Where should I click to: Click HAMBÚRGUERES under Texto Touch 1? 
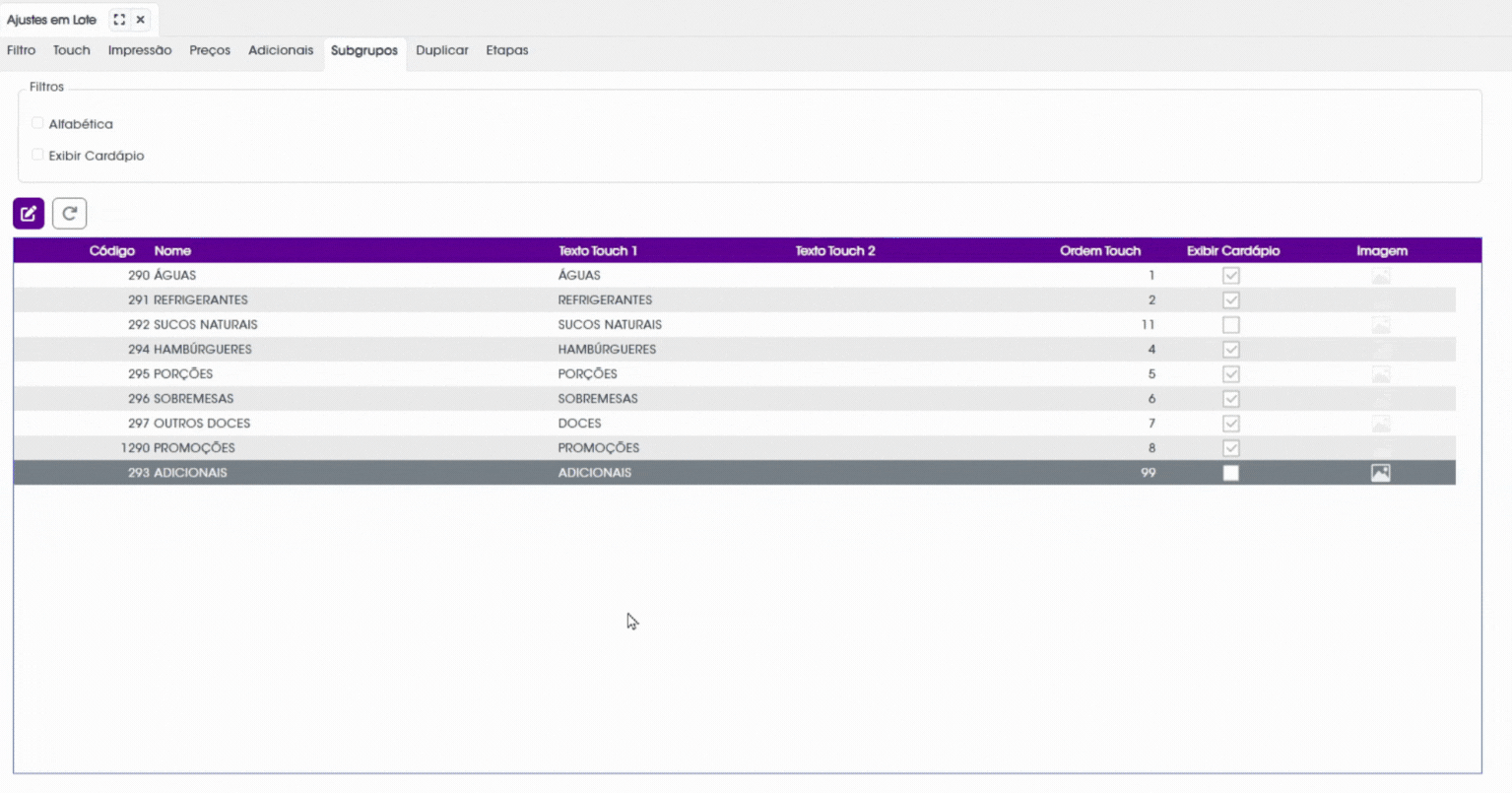click(x=607, y=350)
